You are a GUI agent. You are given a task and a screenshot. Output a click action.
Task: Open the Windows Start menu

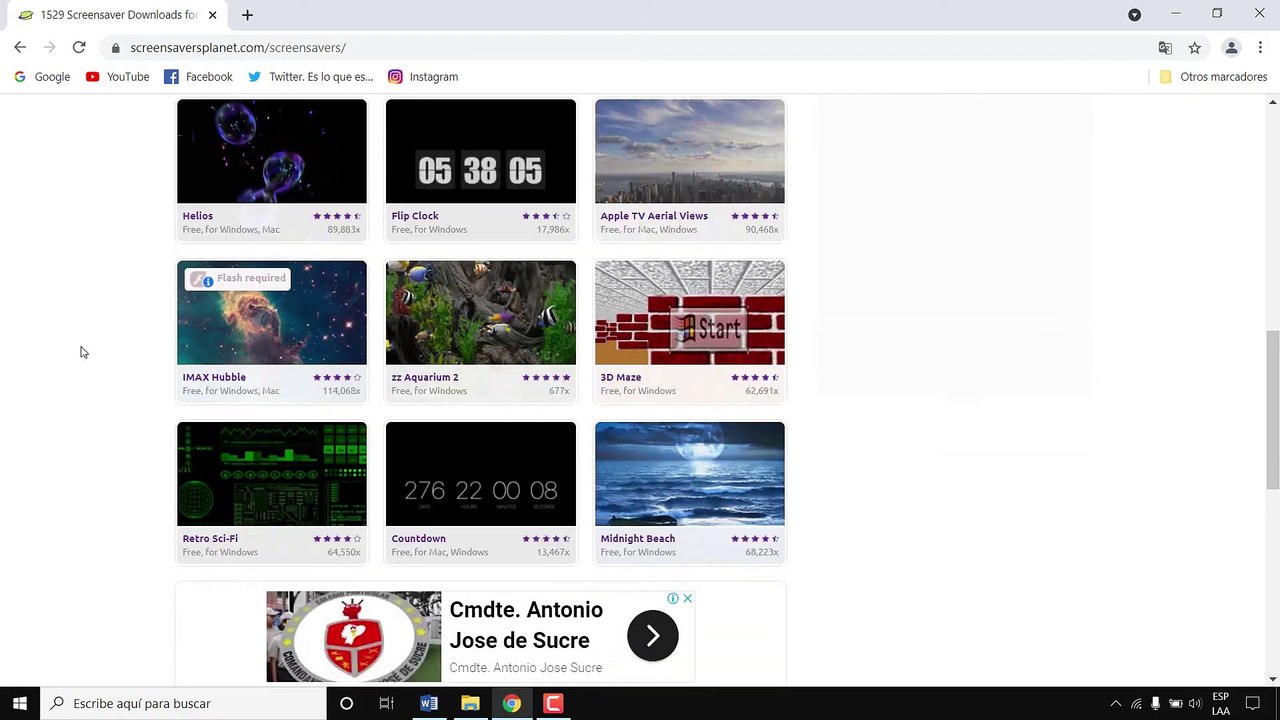[x=20, y=703]
